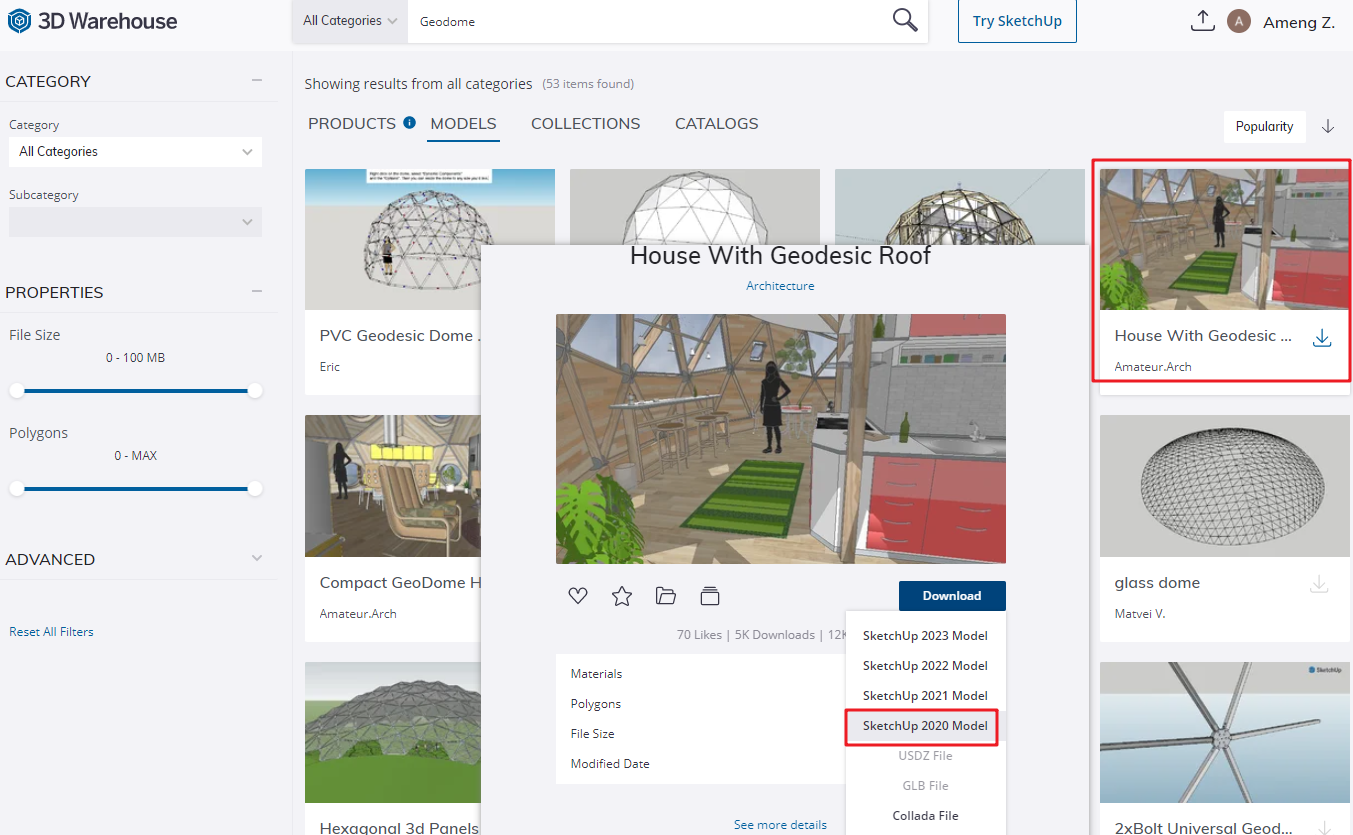Switch to the Collections tab

pyautogui.click(x=586, y=124)
